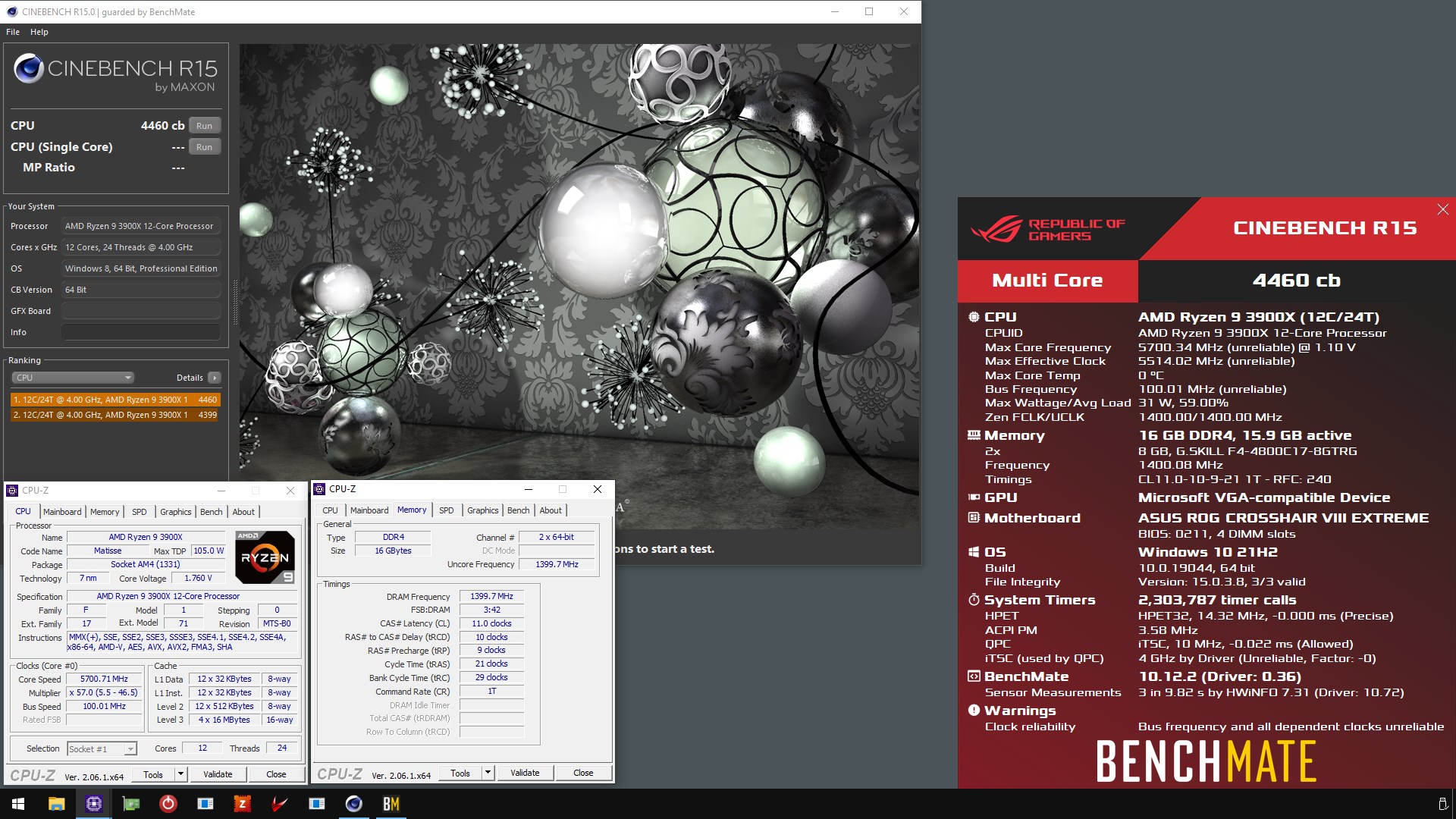1456x819 pixels.
Task: Click Tools button in right CPU-Z
Action: pyautogui.click(x=460, y=773)
